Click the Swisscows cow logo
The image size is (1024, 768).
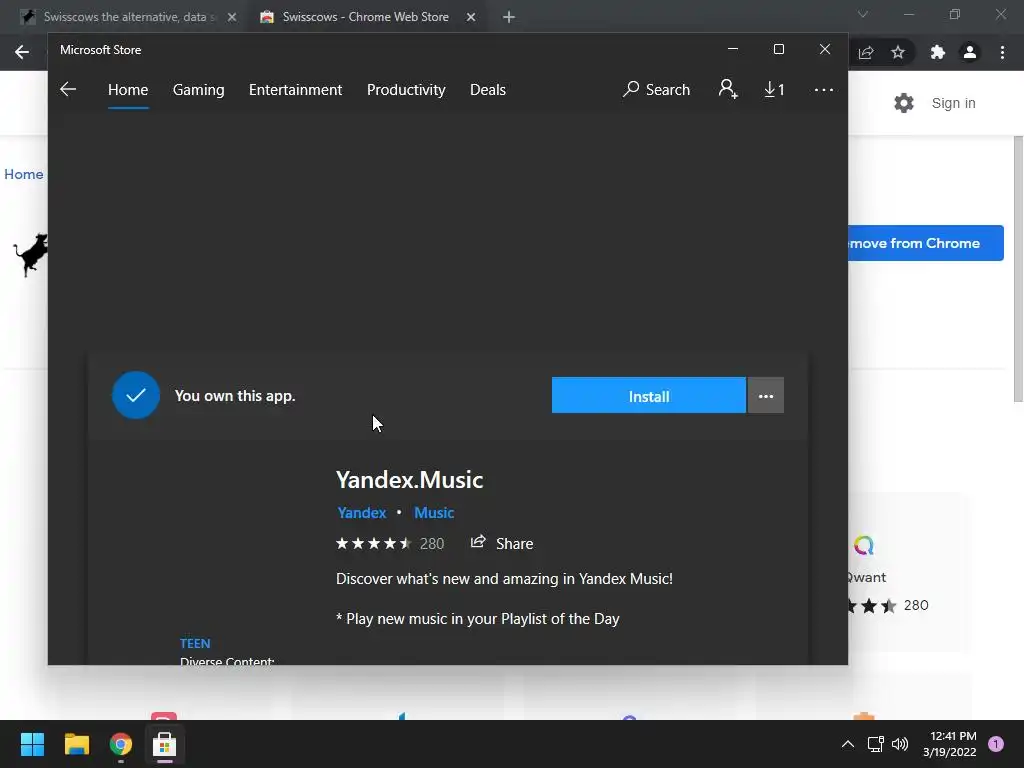(31, 254)
